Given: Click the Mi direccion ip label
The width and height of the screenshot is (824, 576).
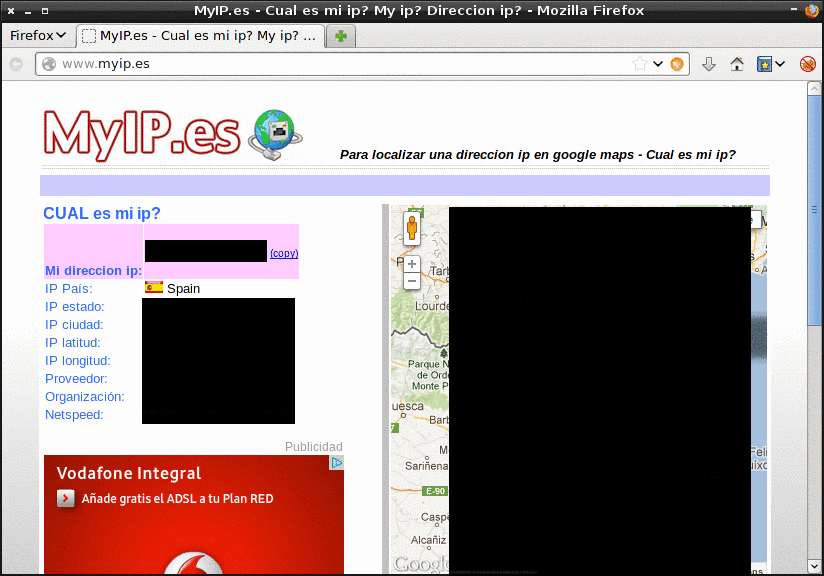Looking at the screenshot, I should [x=93, y=271].
